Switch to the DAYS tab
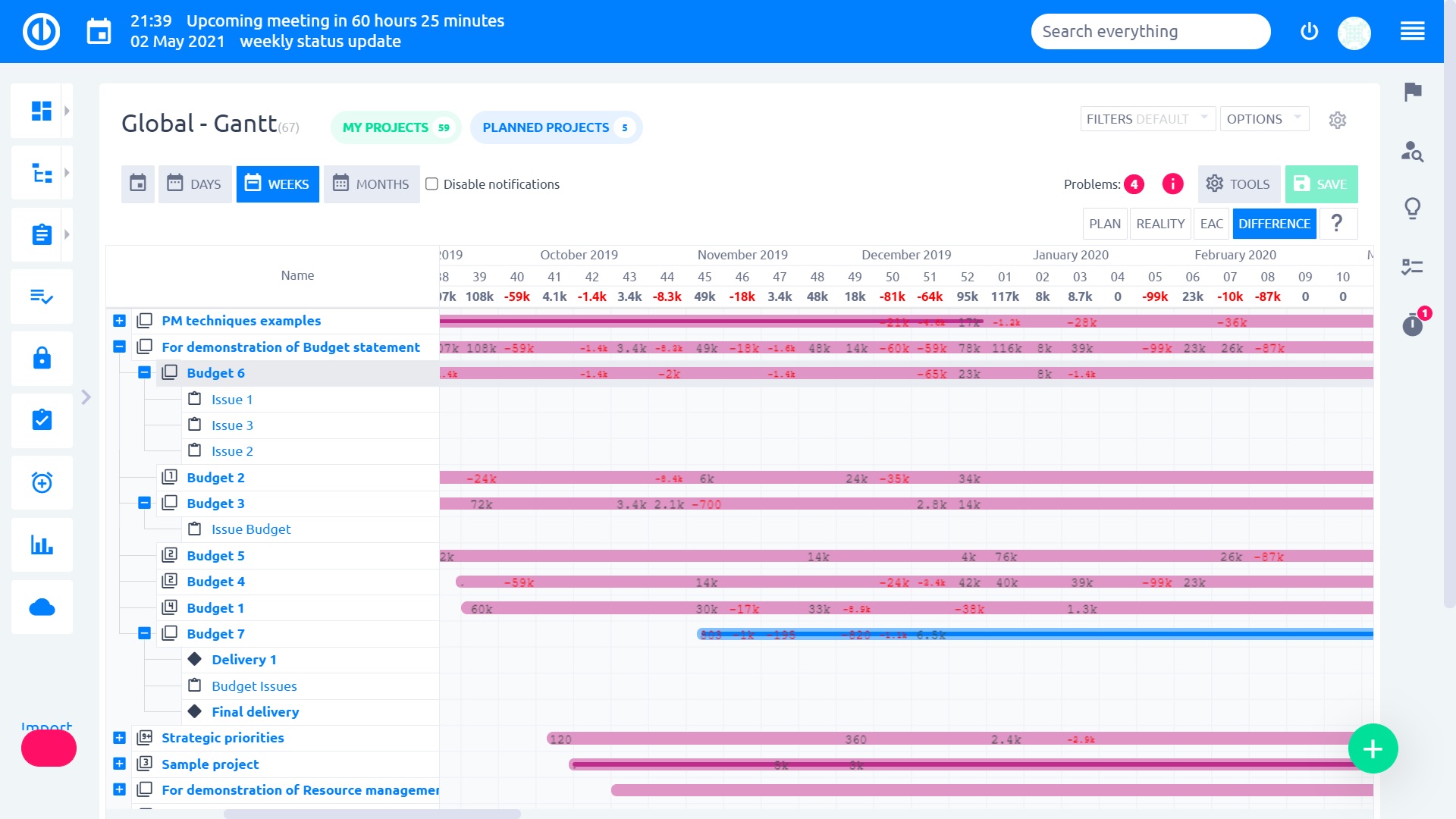This screenshot has width=1456, height=819. click(x=194, y=184)
